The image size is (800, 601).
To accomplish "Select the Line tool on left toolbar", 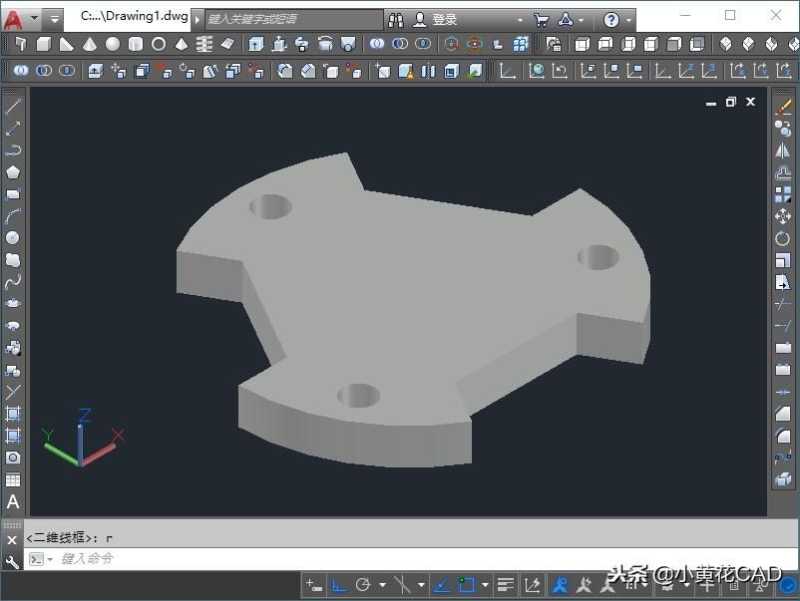I will coord(12,104).
